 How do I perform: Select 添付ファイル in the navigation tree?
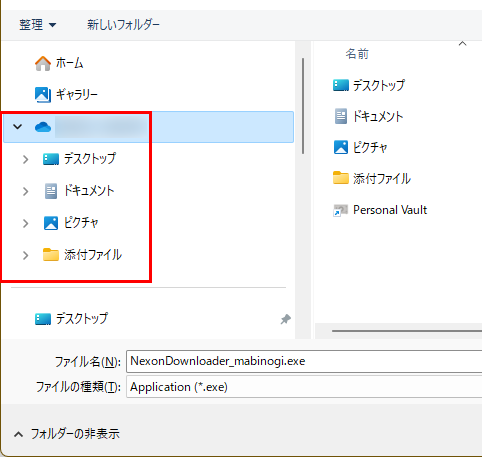pos(93,255)
